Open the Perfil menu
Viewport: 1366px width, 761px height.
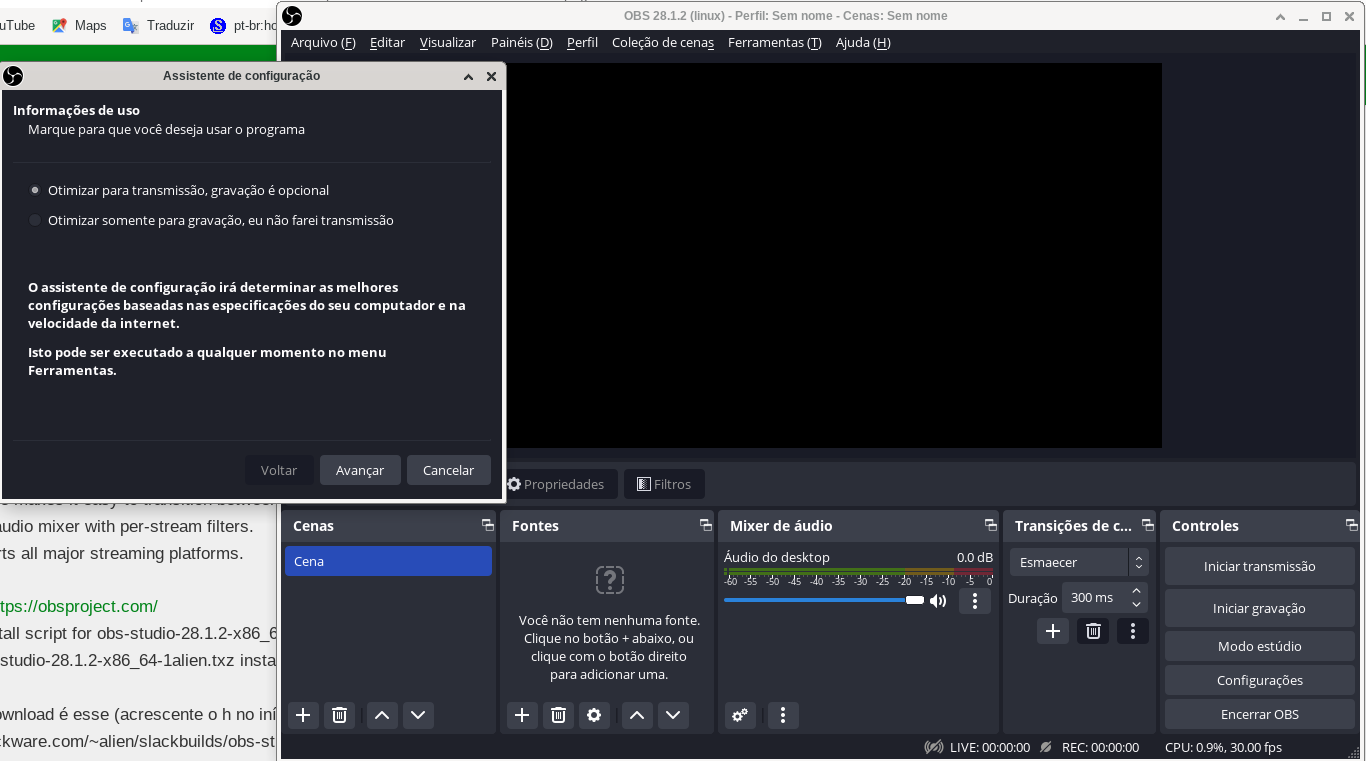click(582, 42)
